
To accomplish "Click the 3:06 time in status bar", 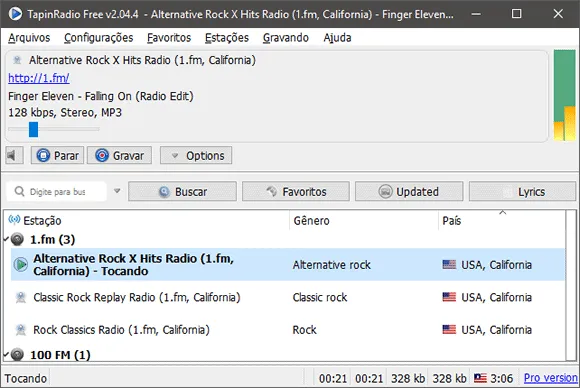I will pyautogui.click(x=501, y=378).
